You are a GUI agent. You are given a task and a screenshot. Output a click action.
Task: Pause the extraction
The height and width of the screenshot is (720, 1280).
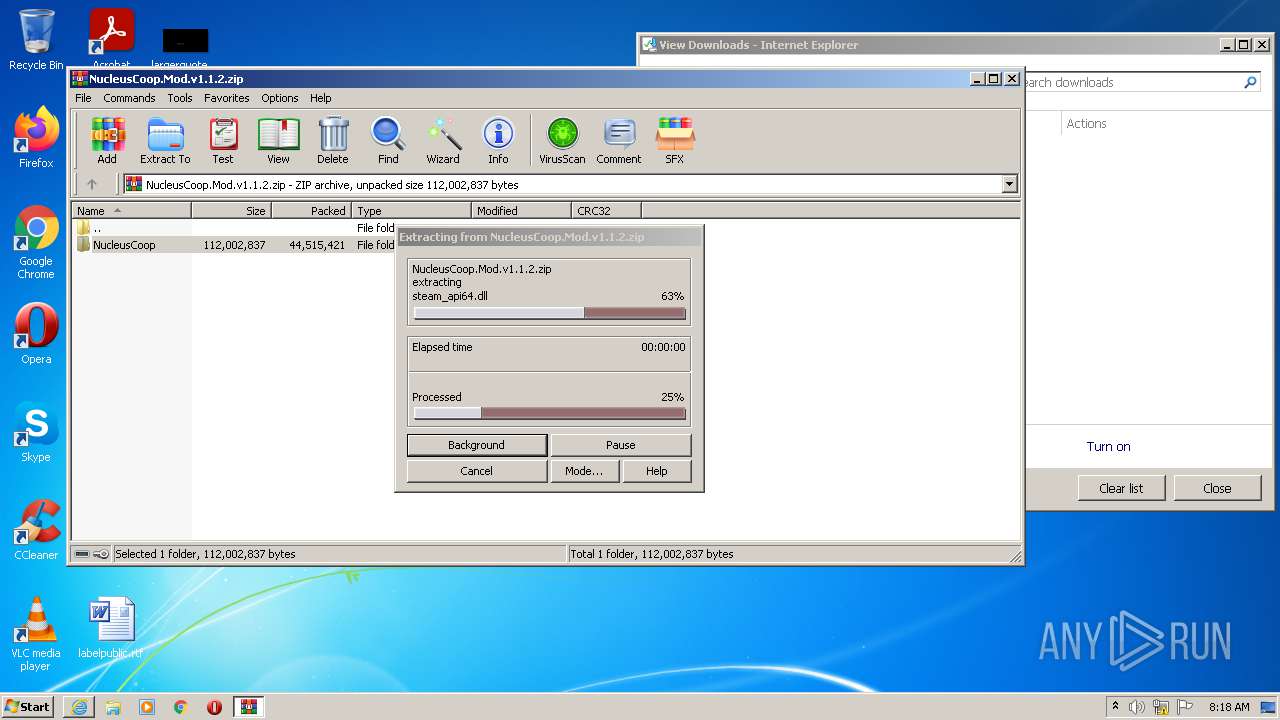tap(621, 445)
